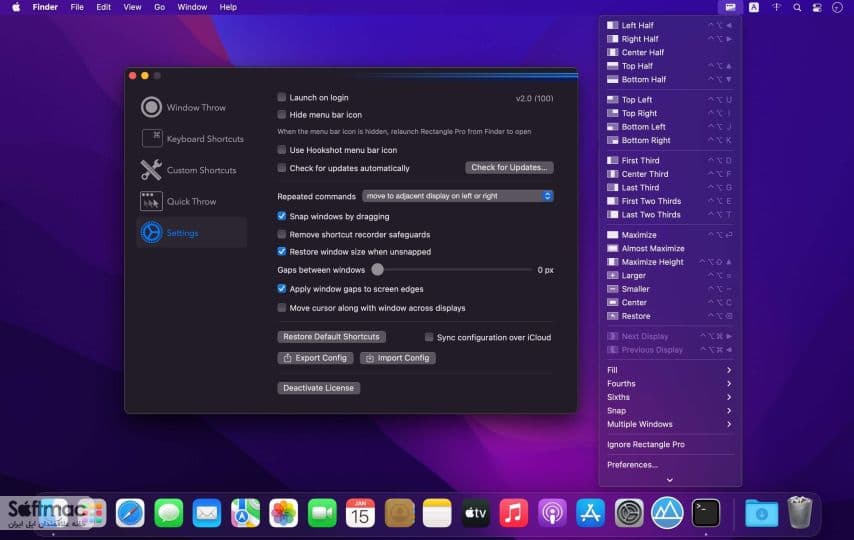Open the Repeated commands dropdown
Viewport: 854px width, 540px height.
pyautogui.click(x=458, y=196)
